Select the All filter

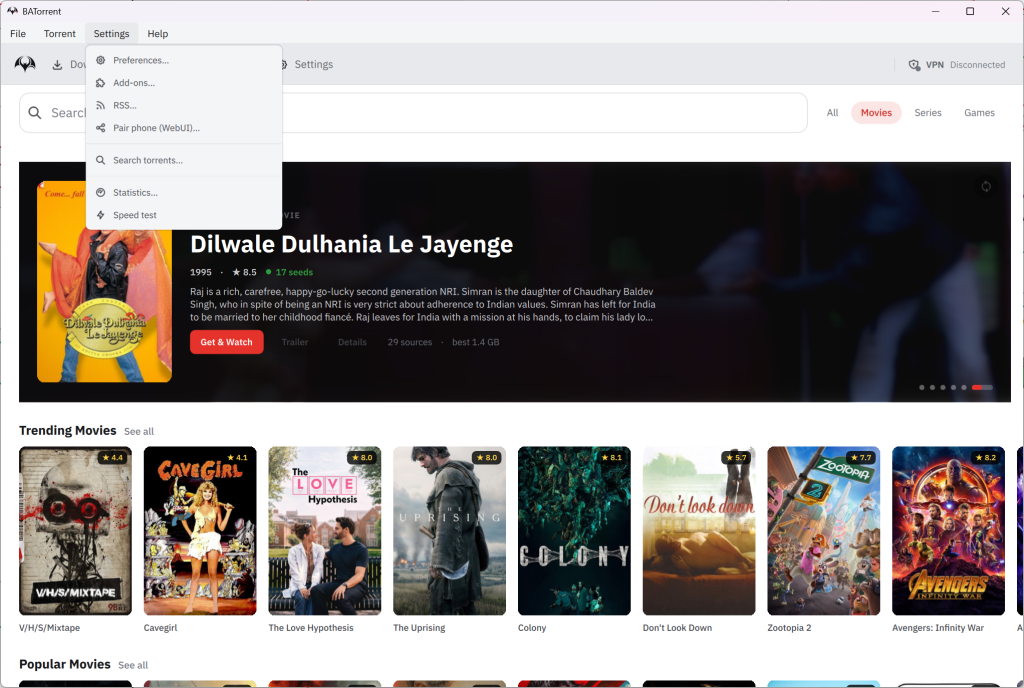[832, 113]
